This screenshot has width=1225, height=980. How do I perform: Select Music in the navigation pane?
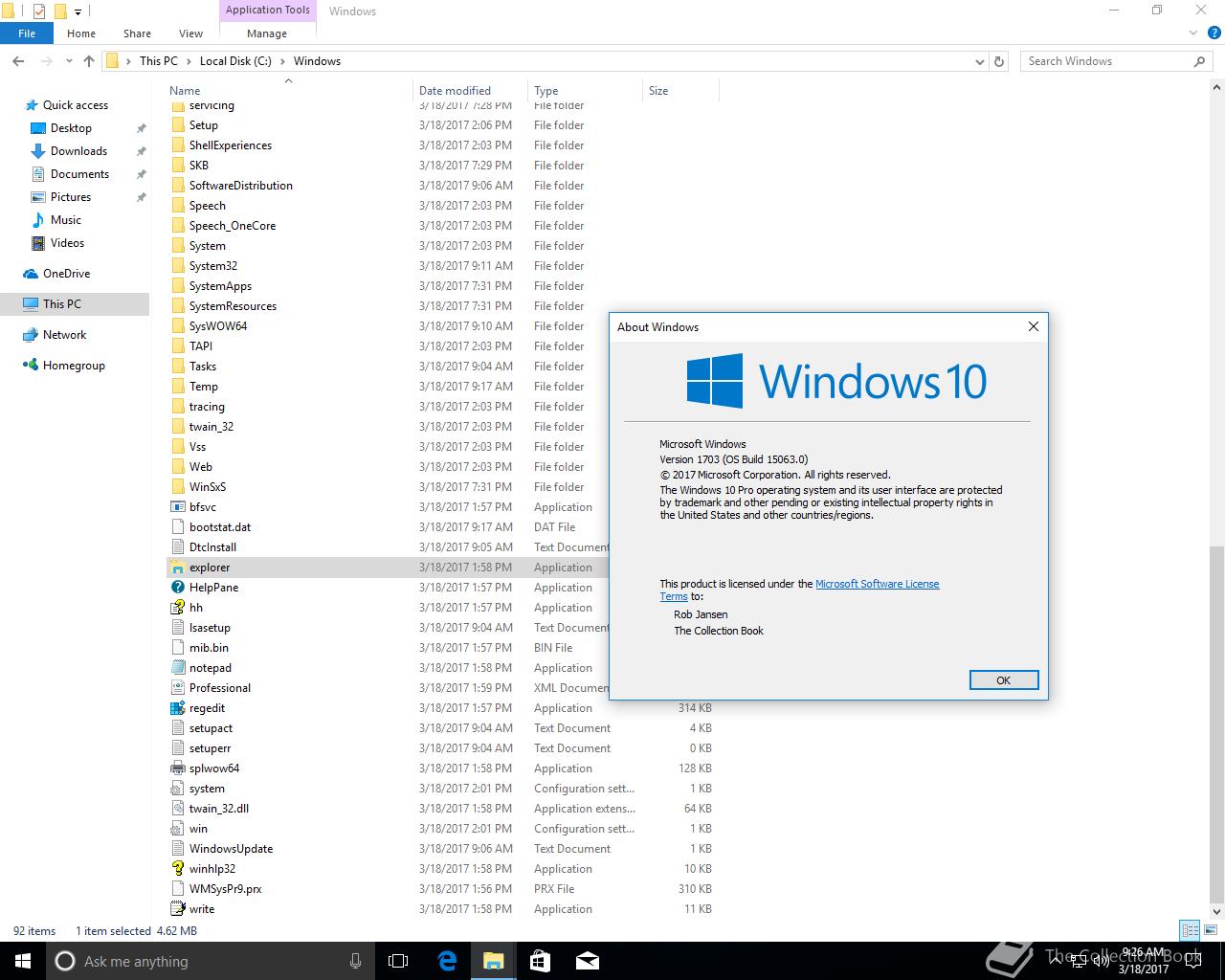(66, 220)
